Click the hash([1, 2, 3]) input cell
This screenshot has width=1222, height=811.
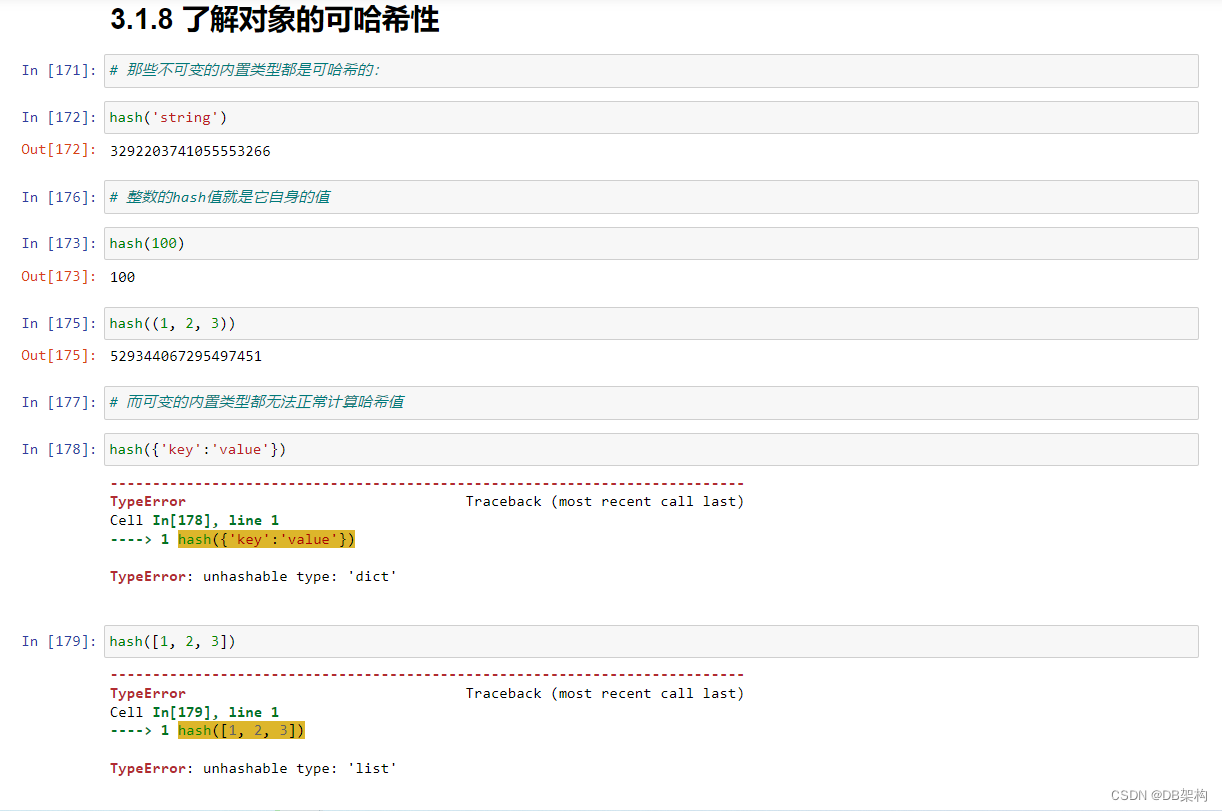click(651, 641)
